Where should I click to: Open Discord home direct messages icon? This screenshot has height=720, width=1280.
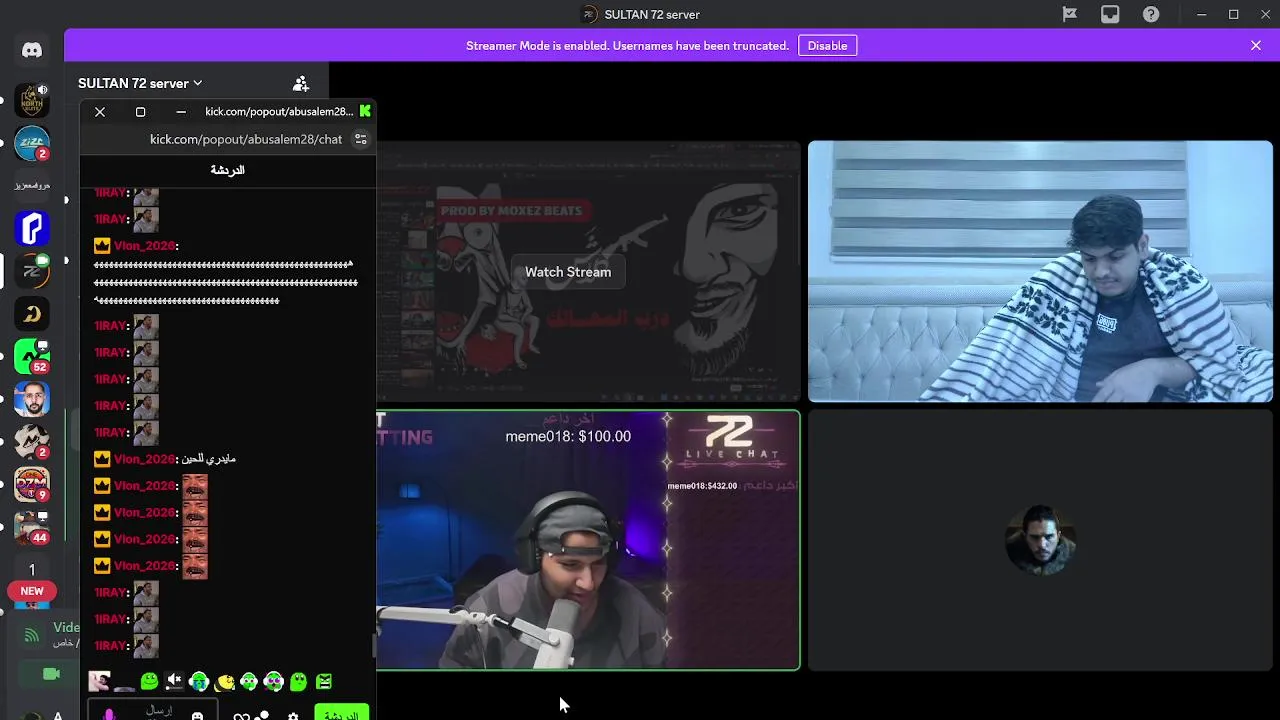click(x=32, y=50)
